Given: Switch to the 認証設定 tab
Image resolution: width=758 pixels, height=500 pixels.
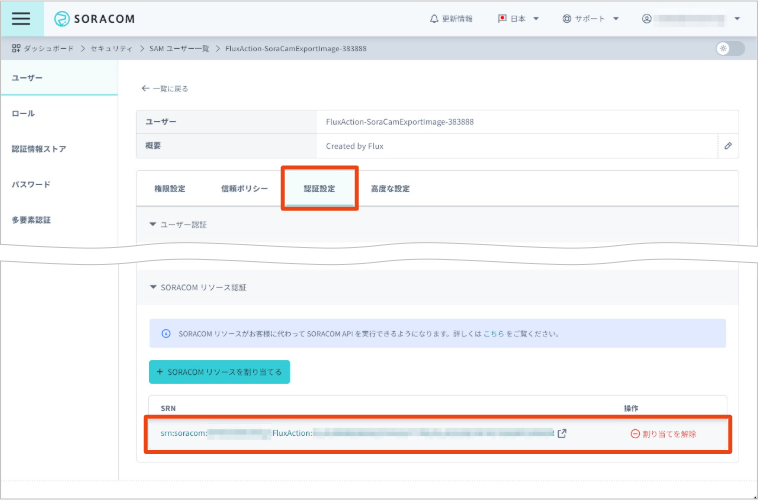Looking at the screenshot, I should click(320, 189).
